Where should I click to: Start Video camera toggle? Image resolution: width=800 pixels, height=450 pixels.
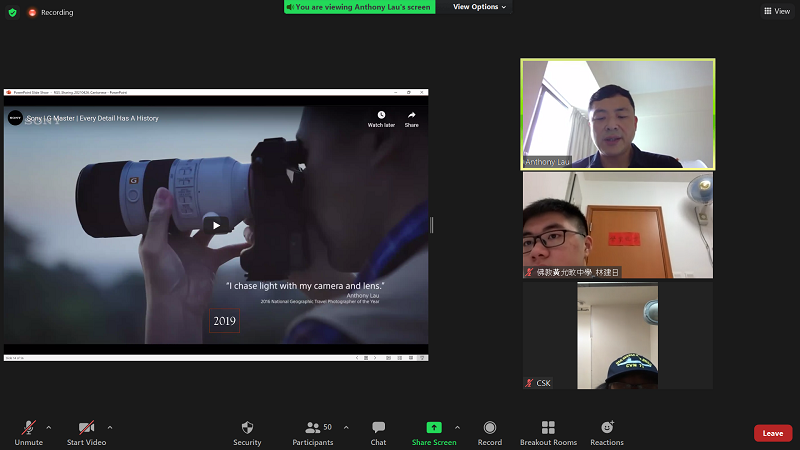click(x=87, y=428)
